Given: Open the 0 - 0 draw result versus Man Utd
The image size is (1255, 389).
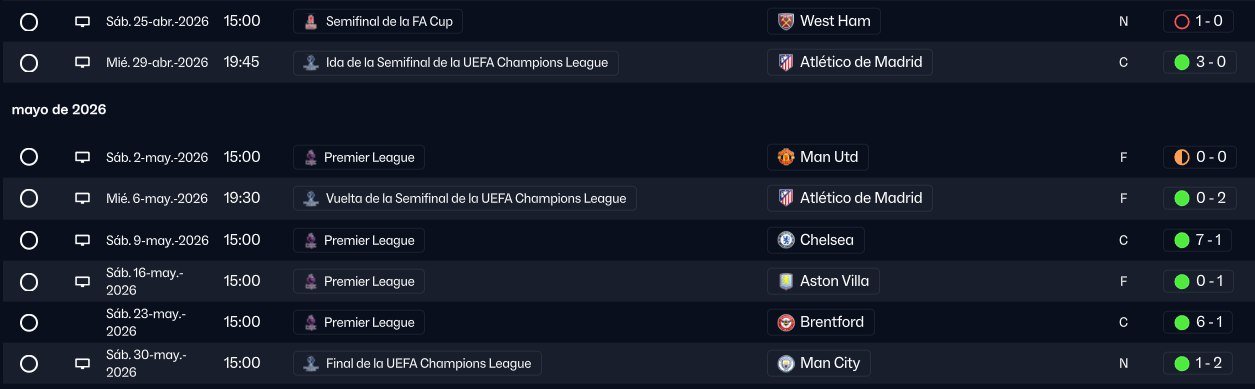Looking at the screenshot, I should tap(1200, 157).
